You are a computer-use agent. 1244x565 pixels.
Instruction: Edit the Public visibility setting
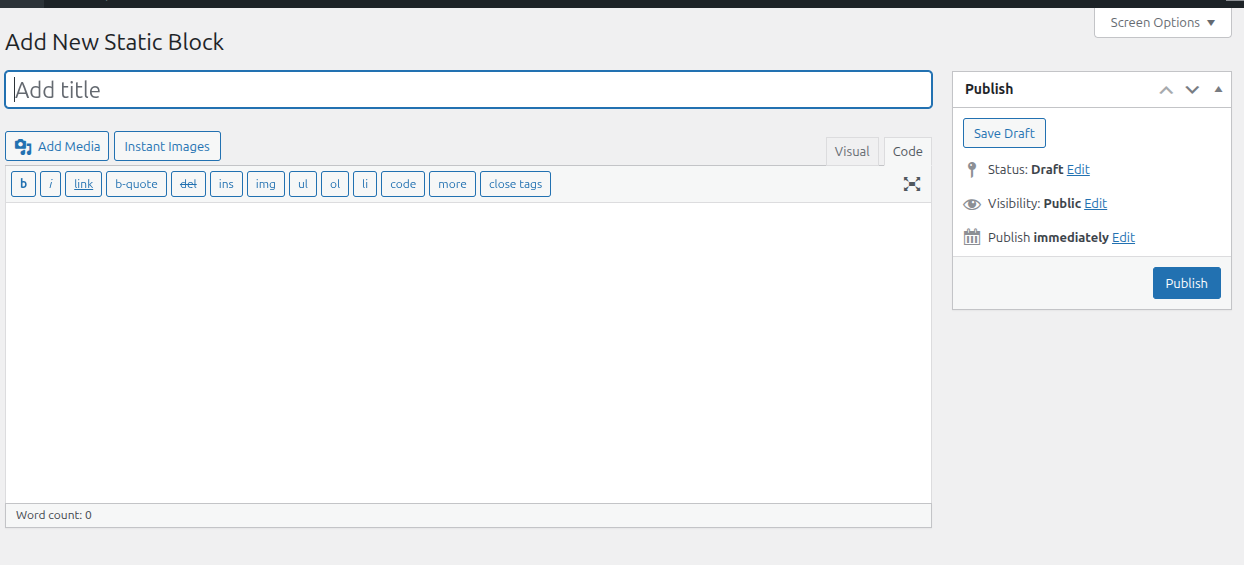click(x=1095, y=204)
